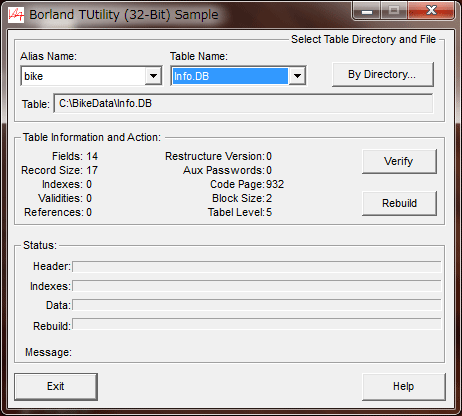Open the Alias Name dropdown arrow
The height and width of the screenshot is (416, 462).
pos(153,76)
